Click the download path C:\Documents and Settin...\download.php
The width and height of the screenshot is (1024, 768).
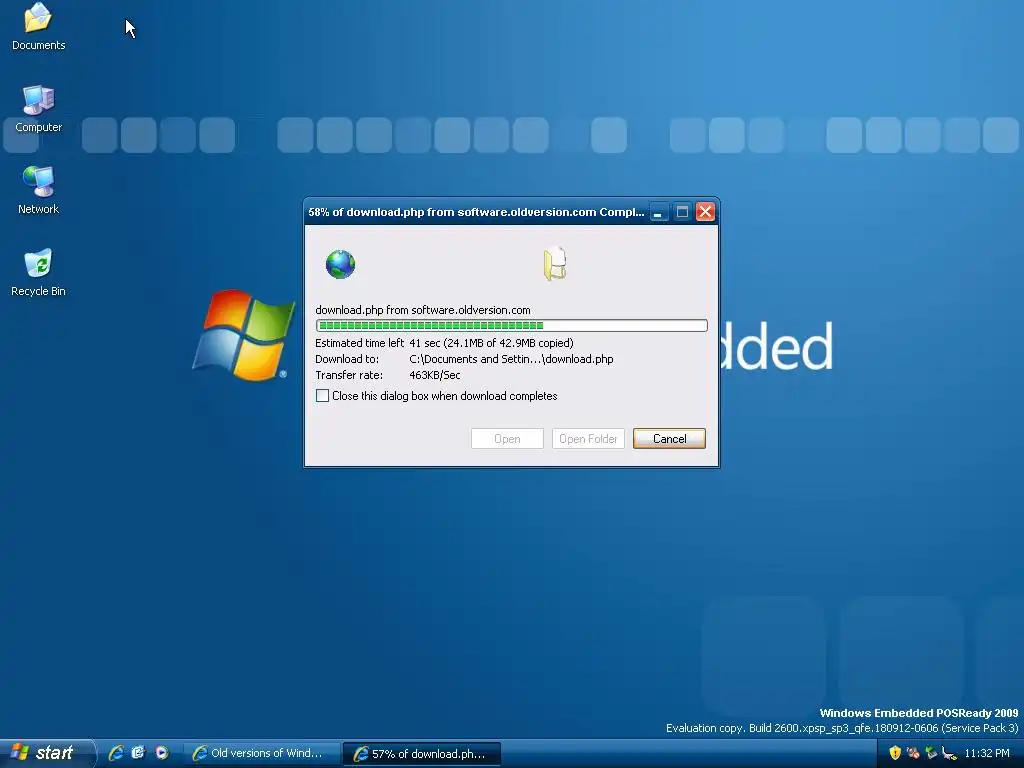pyautogui.click(x=511, y=359)
